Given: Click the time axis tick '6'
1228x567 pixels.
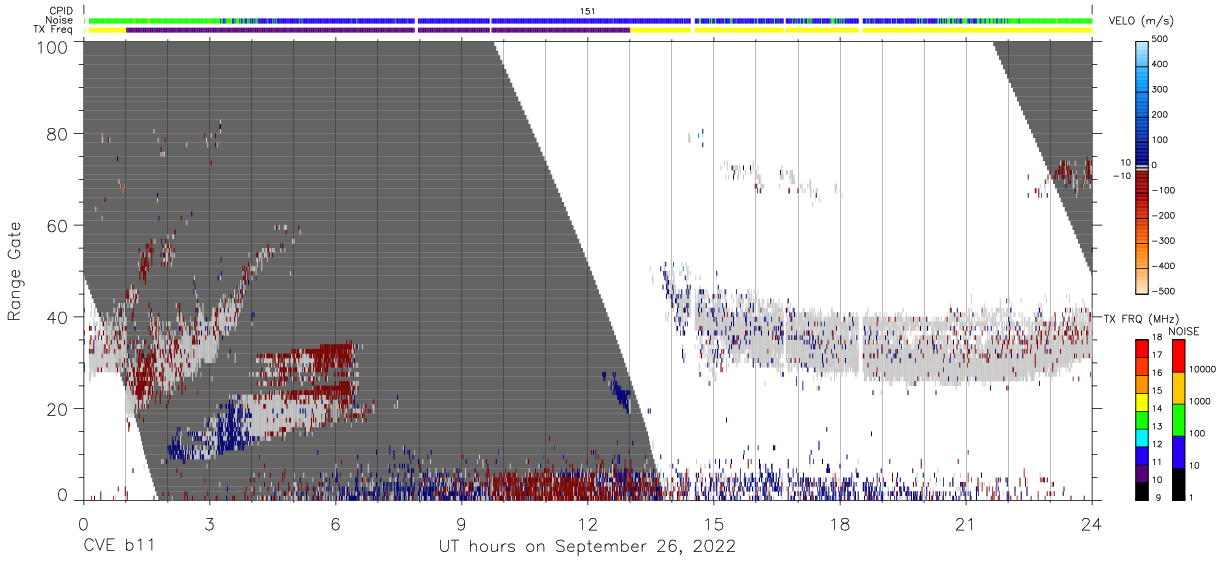Looking at the screenshot, I should [x=335, y=524].
